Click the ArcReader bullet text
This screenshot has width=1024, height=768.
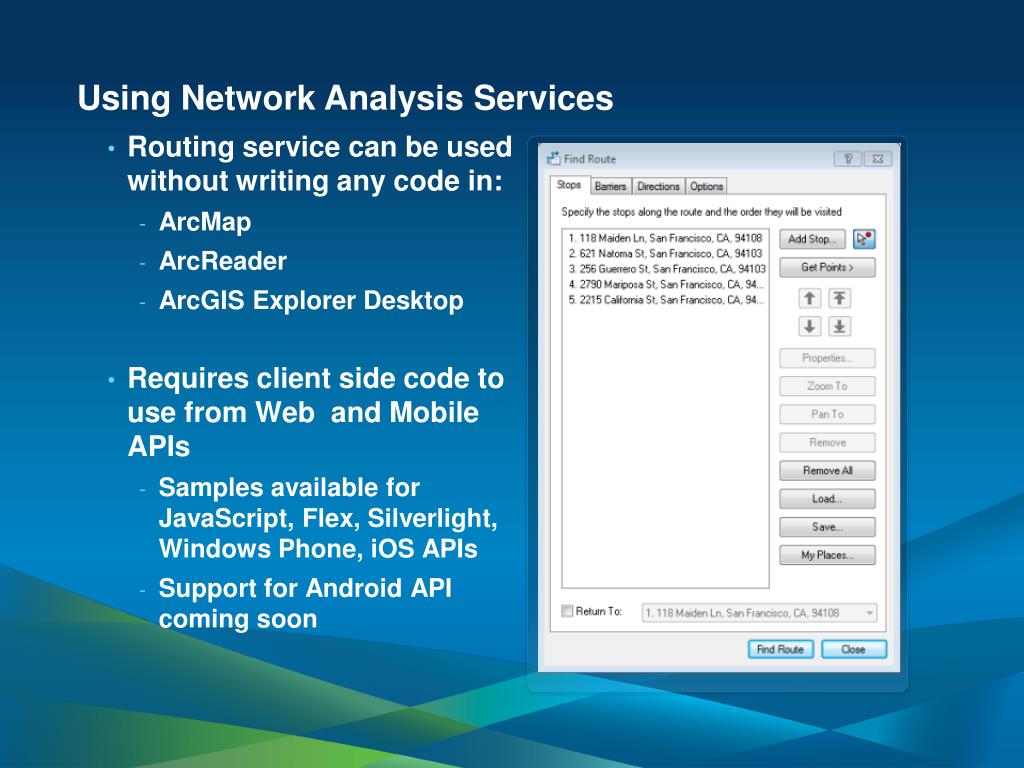pyautogui.click(x=223, y=261)
